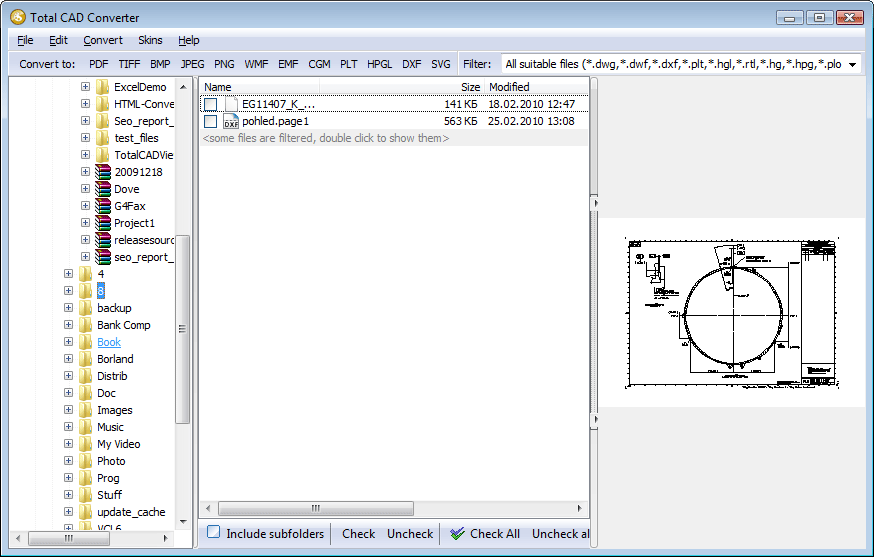This screenshot has height=557, width=874.
Task: Click the Music folder icon
Action: coord(86,427)
